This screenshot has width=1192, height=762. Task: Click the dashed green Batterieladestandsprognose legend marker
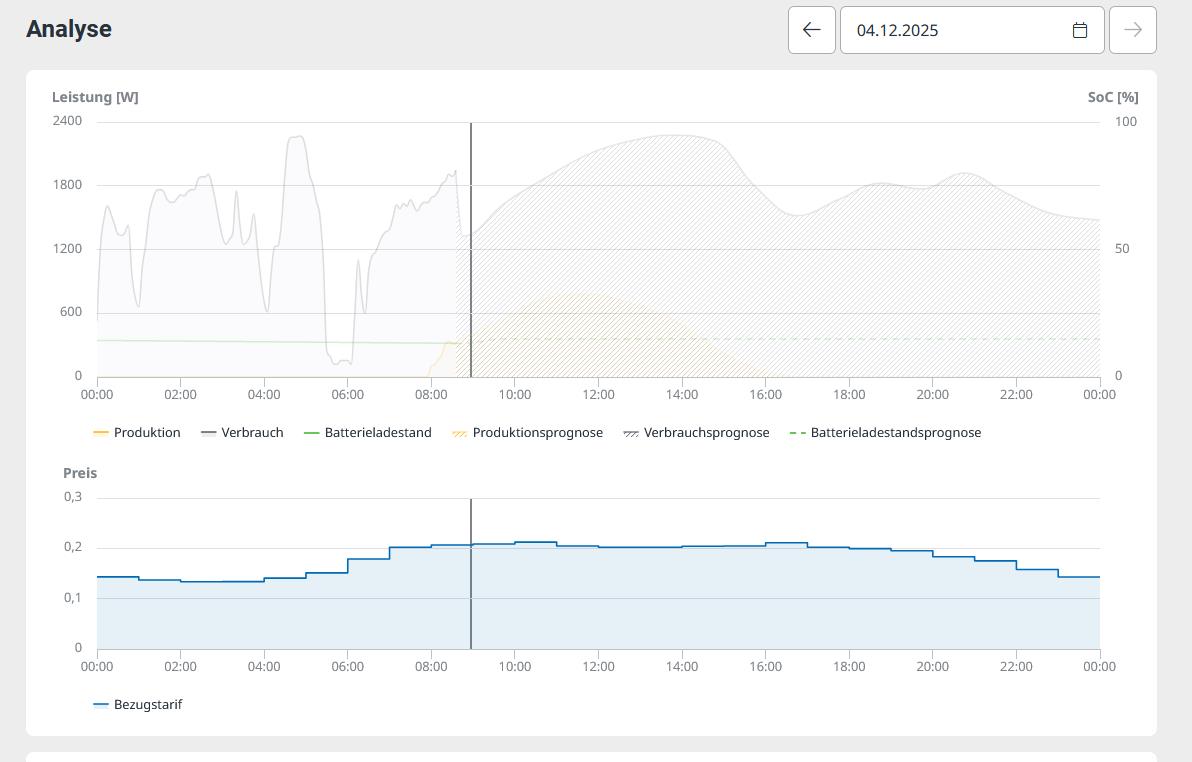(798, 433)
